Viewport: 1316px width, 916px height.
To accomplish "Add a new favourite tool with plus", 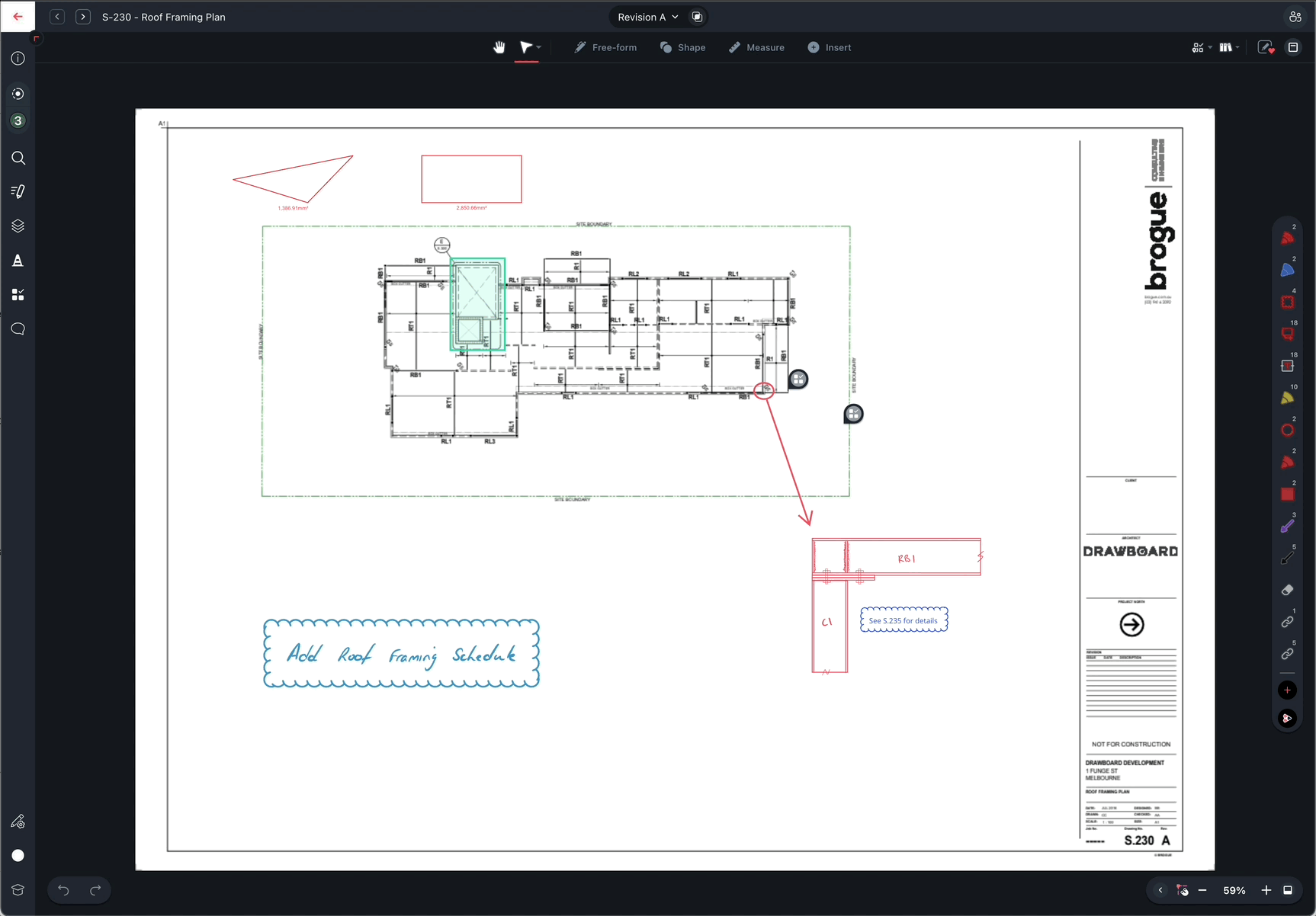I will 1287,690.
